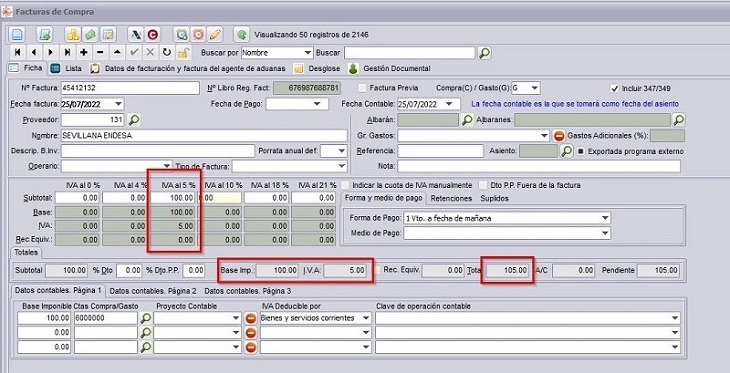Open the Compra/Gasto dropdown showing G
Screen dimensions: 730x373
click(x=535, y=88)
